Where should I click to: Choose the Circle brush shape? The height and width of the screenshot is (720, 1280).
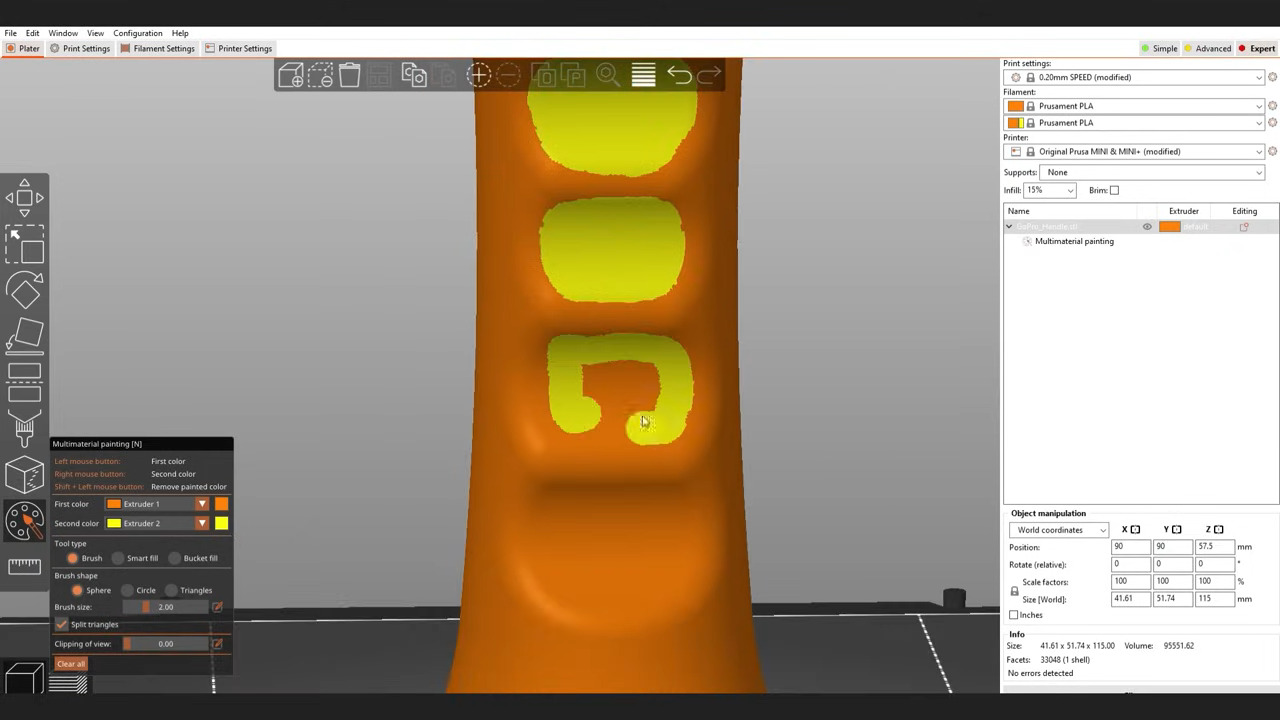pyautogui.click(x=128, y=590)
